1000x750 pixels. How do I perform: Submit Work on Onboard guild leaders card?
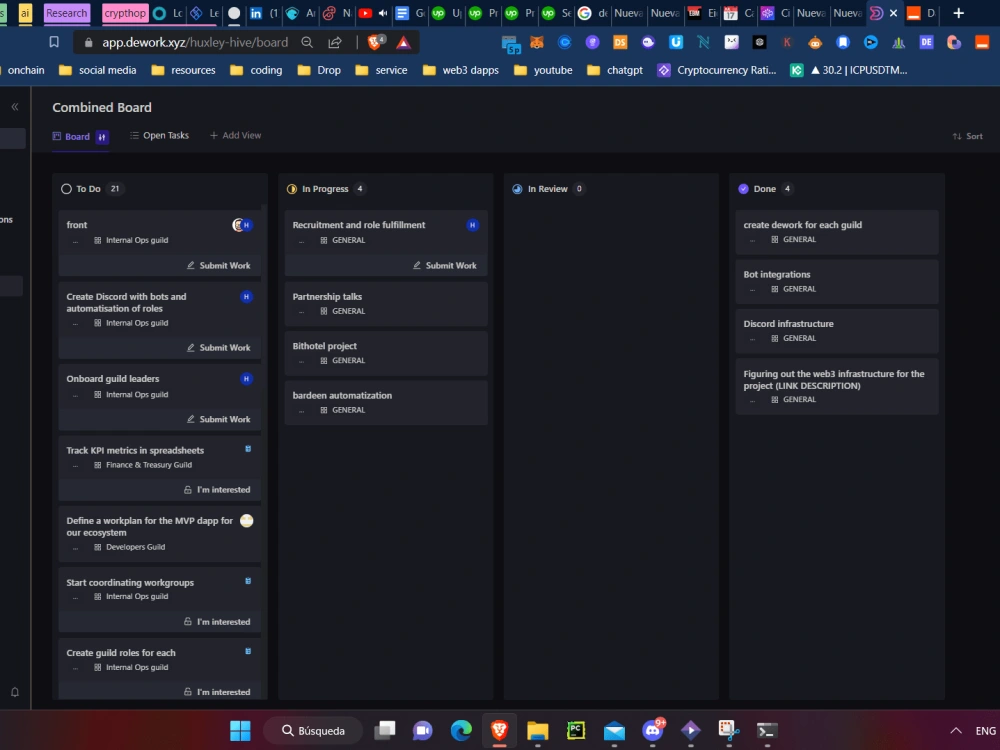coord(219,419)
